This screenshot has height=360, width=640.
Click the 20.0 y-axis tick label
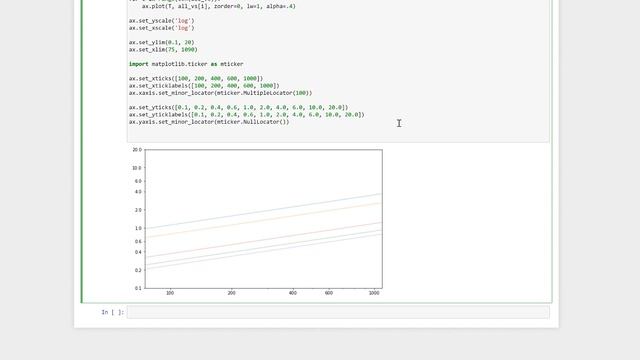[137, 150]
